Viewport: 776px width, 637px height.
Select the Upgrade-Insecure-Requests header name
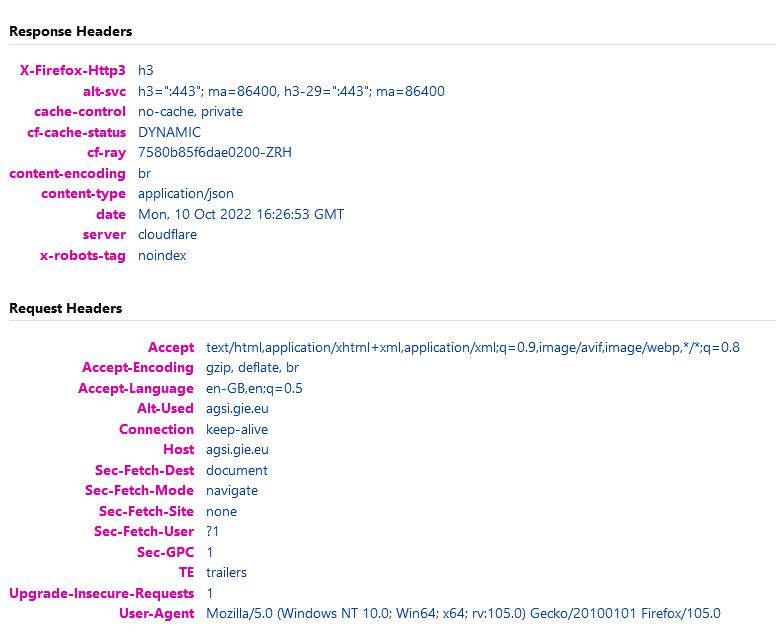pyautogui.click(x=102, y=593)
